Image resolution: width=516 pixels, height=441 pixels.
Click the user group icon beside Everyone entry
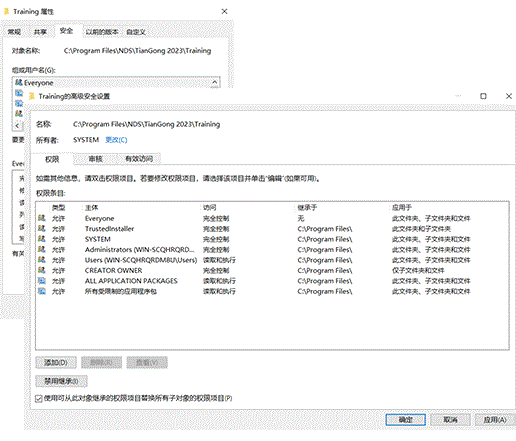coord(42,218)
